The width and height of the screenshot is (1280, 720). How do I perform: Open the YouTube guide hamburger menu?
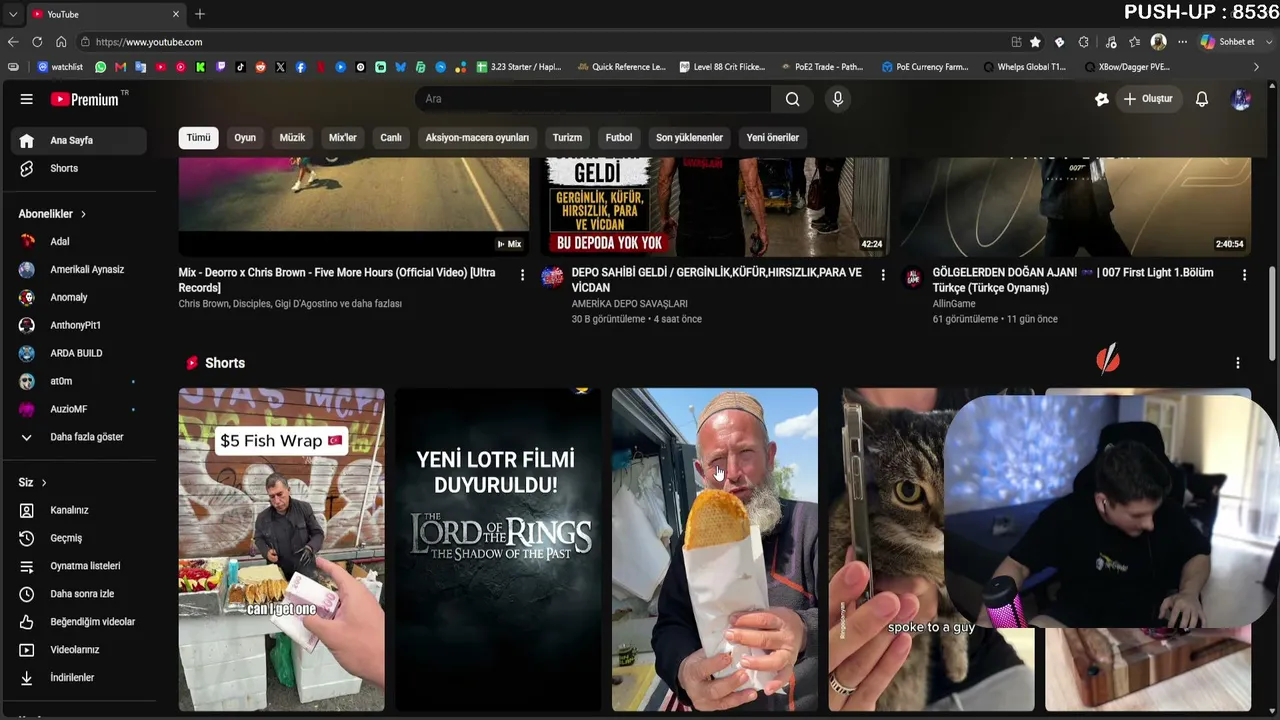point(27,99)
